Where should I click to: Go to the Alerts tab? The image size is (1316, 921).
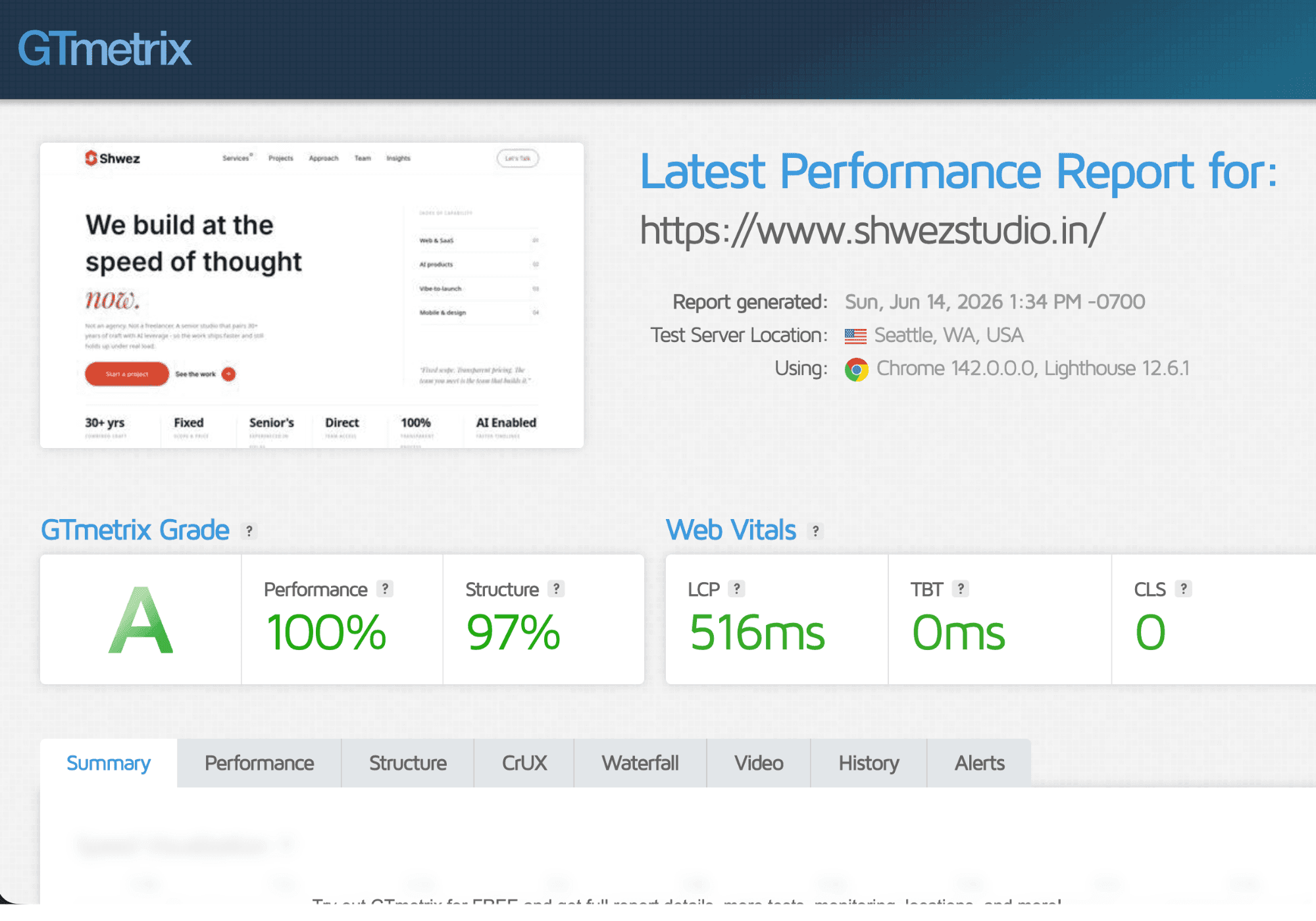tap(979, 763)
